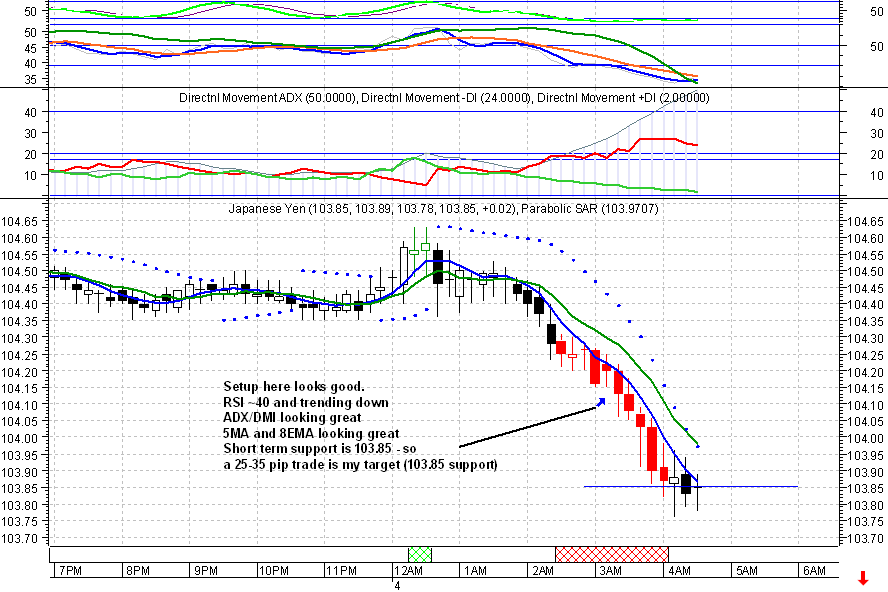Image resolution: width=888 pixels, height=592 pixels.
Task: Click 10 on the right ADX axis
Action: (877, 175)
